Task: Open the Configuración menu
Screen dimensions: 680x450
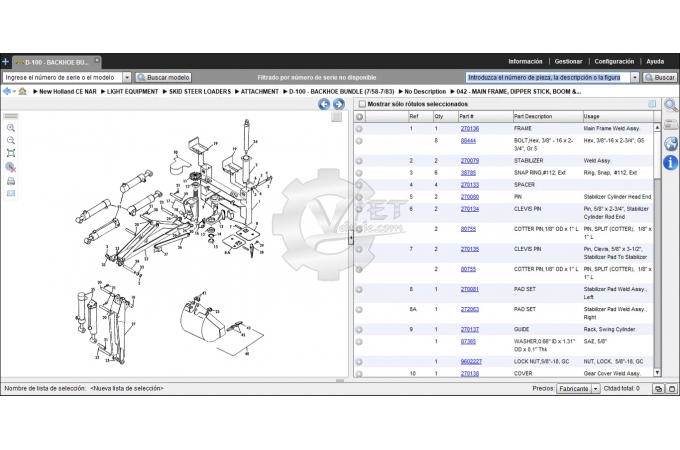Action: click(614, 62)
